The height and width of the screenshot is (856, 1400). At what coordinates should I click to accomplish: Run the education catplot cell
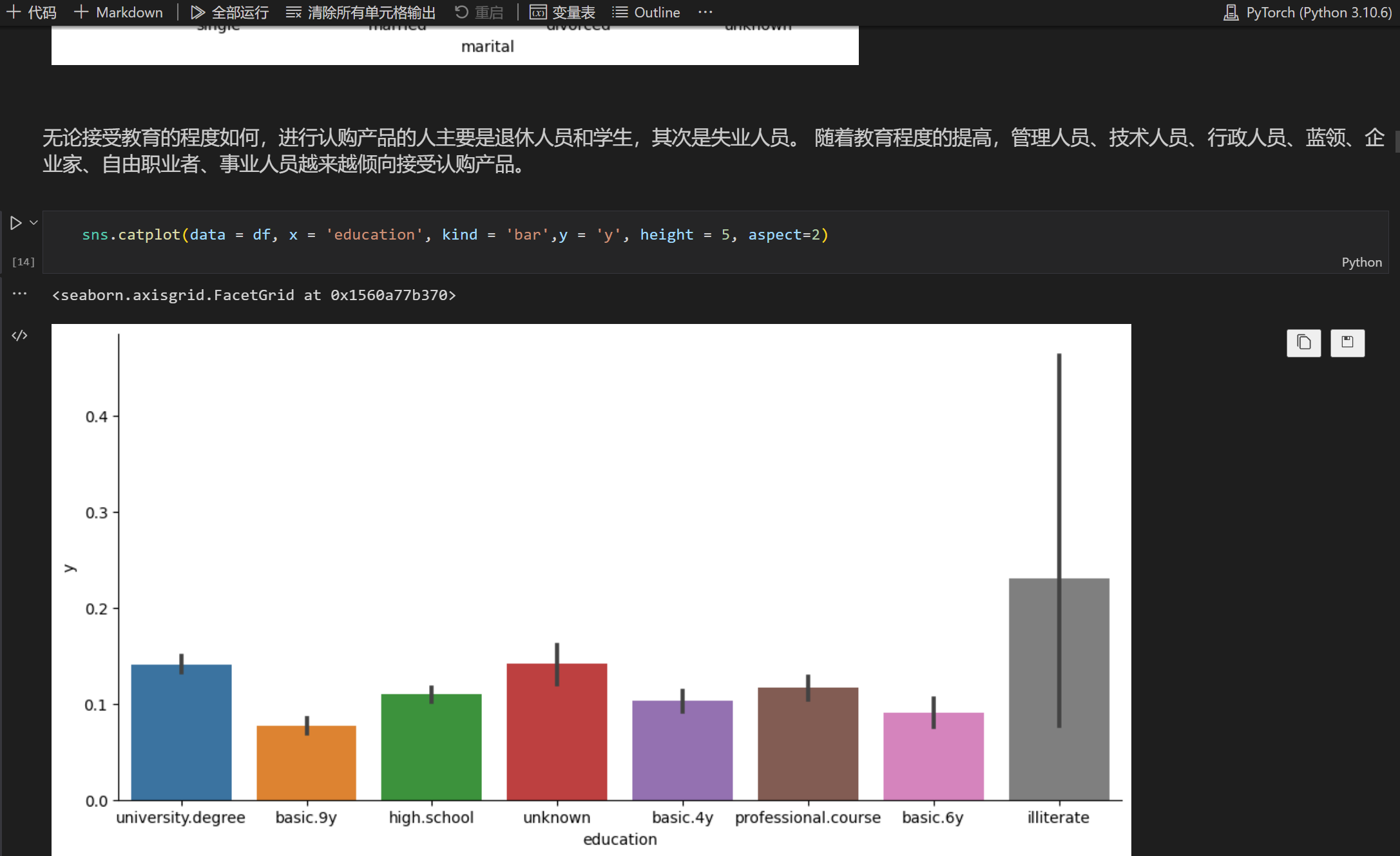pyautogui.click(x=16, y=223)
